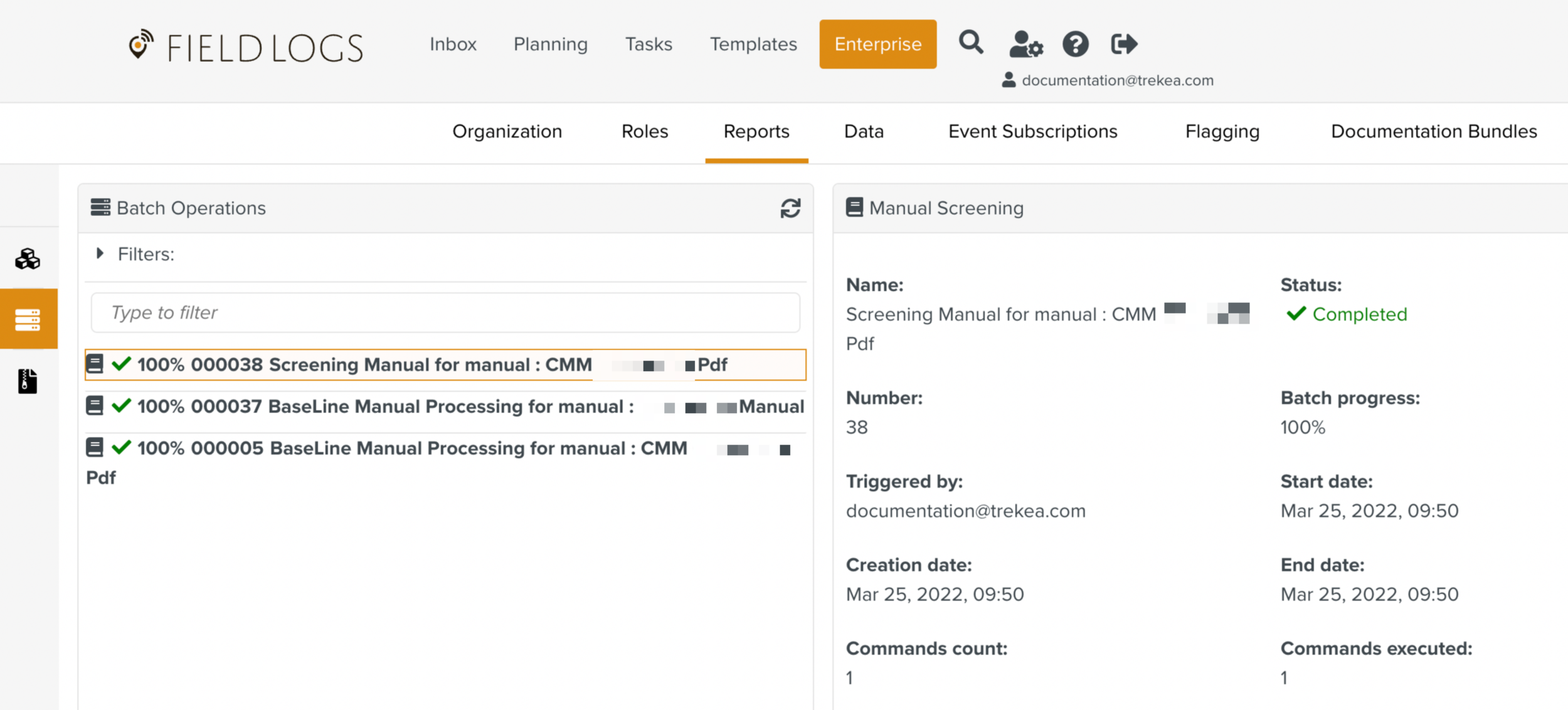The image size is (1568, 710).
Task: Open the Templates menu
Action: coord(753,45)
